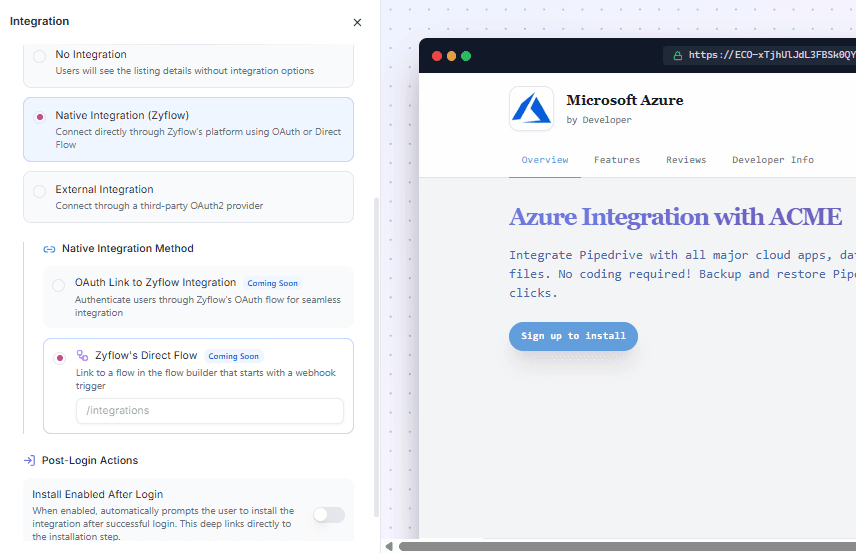Click the Native Integration Method heading
This screenshot has height=553, width=856.
[128, 248]
